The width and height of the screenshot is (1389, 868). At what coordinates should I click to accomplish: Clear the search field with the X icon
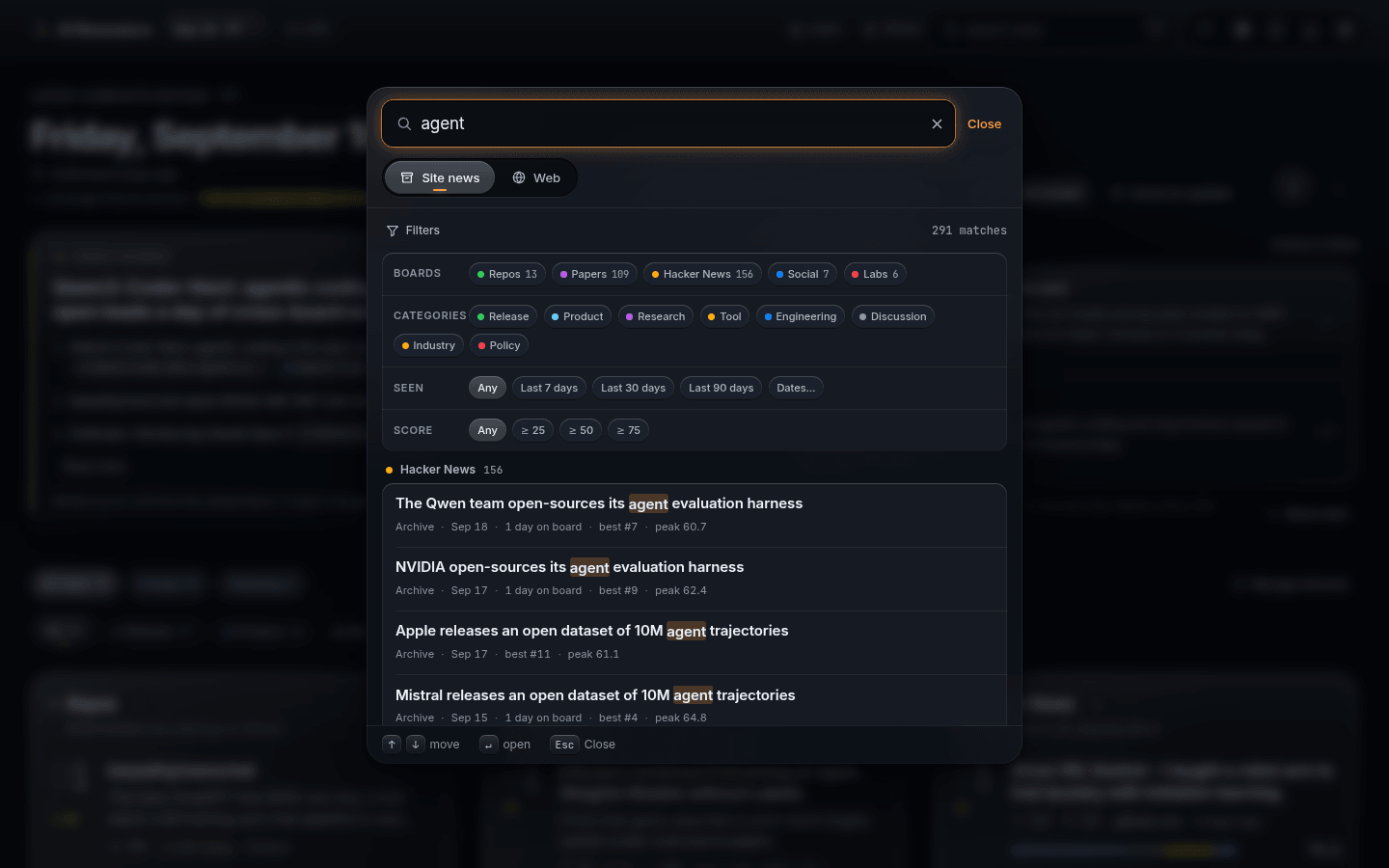tap(937, 123)
